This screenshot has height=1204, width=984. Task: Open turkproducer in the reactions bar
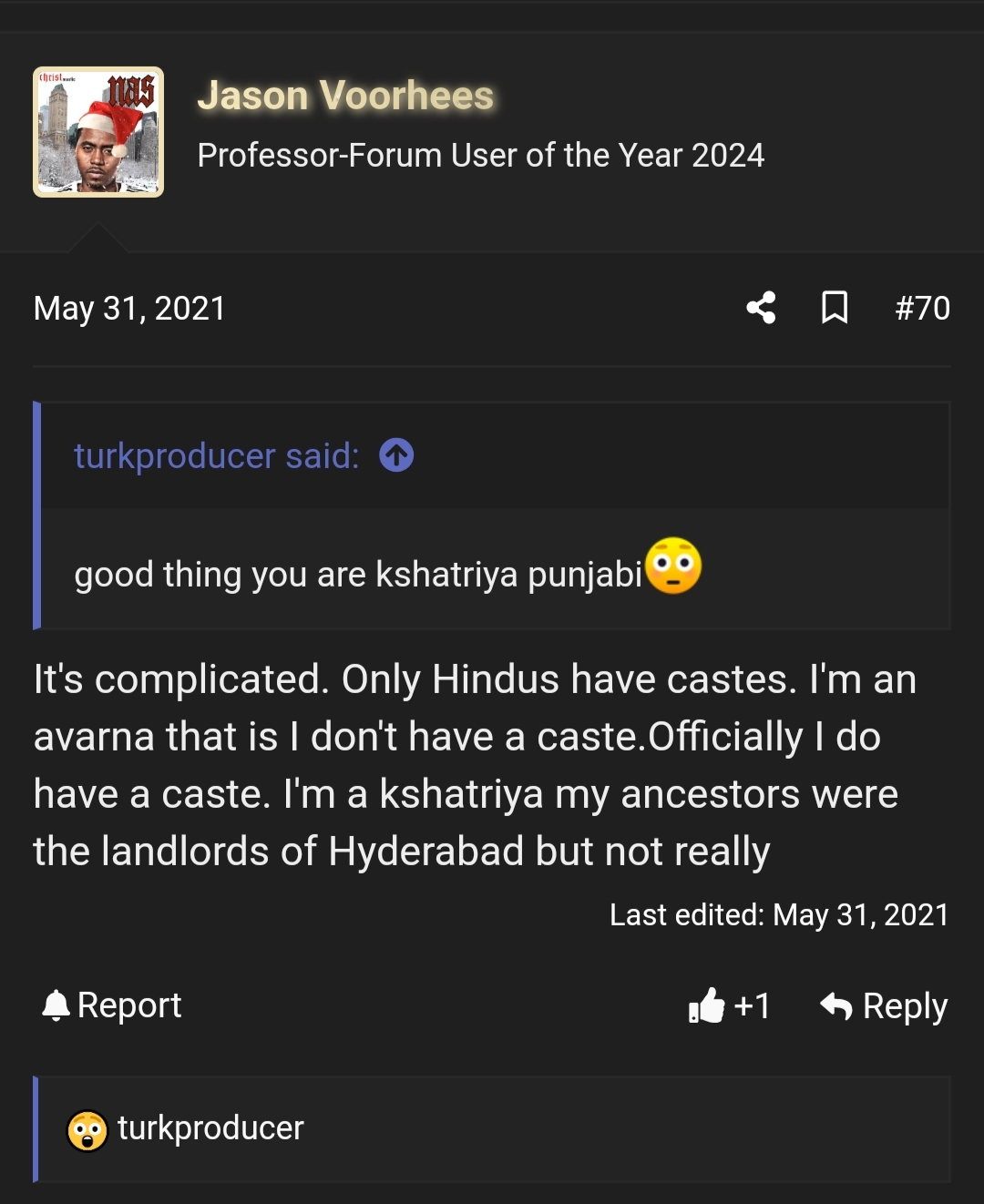tap(210, 1128)
